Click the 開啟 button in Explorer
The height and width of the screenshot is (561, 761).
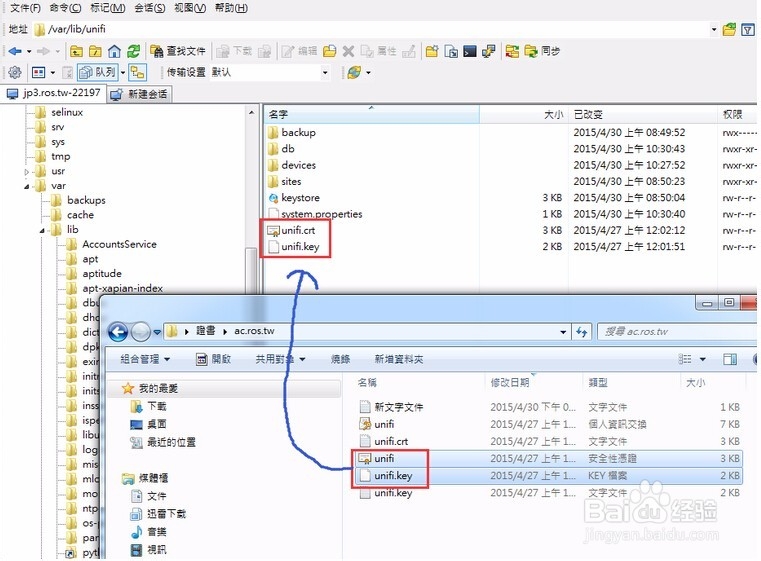tap(214, 360)
